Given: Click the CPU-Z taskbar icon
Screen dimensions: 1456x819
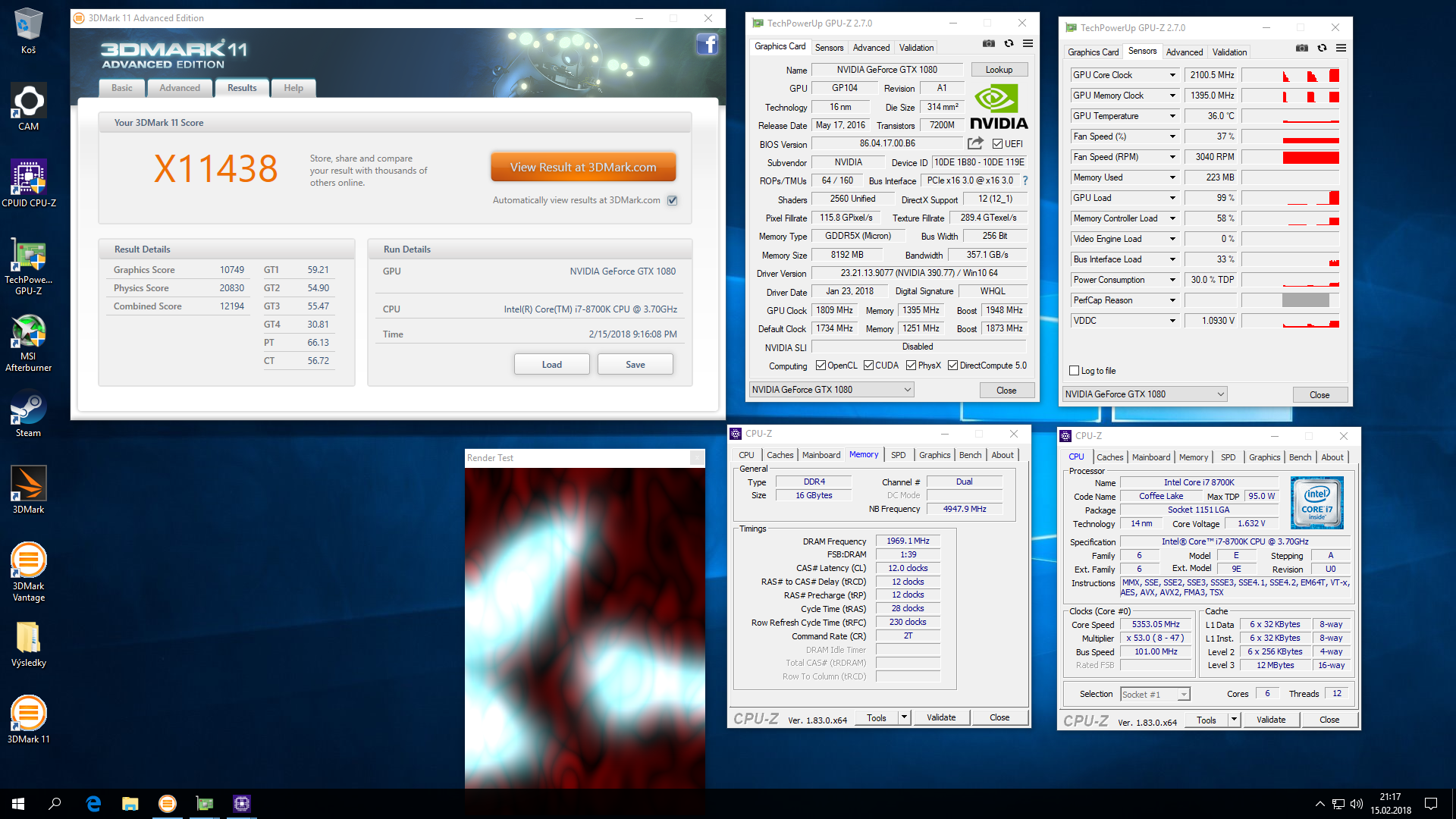Looking at the screenshot, I should (242, 804).
